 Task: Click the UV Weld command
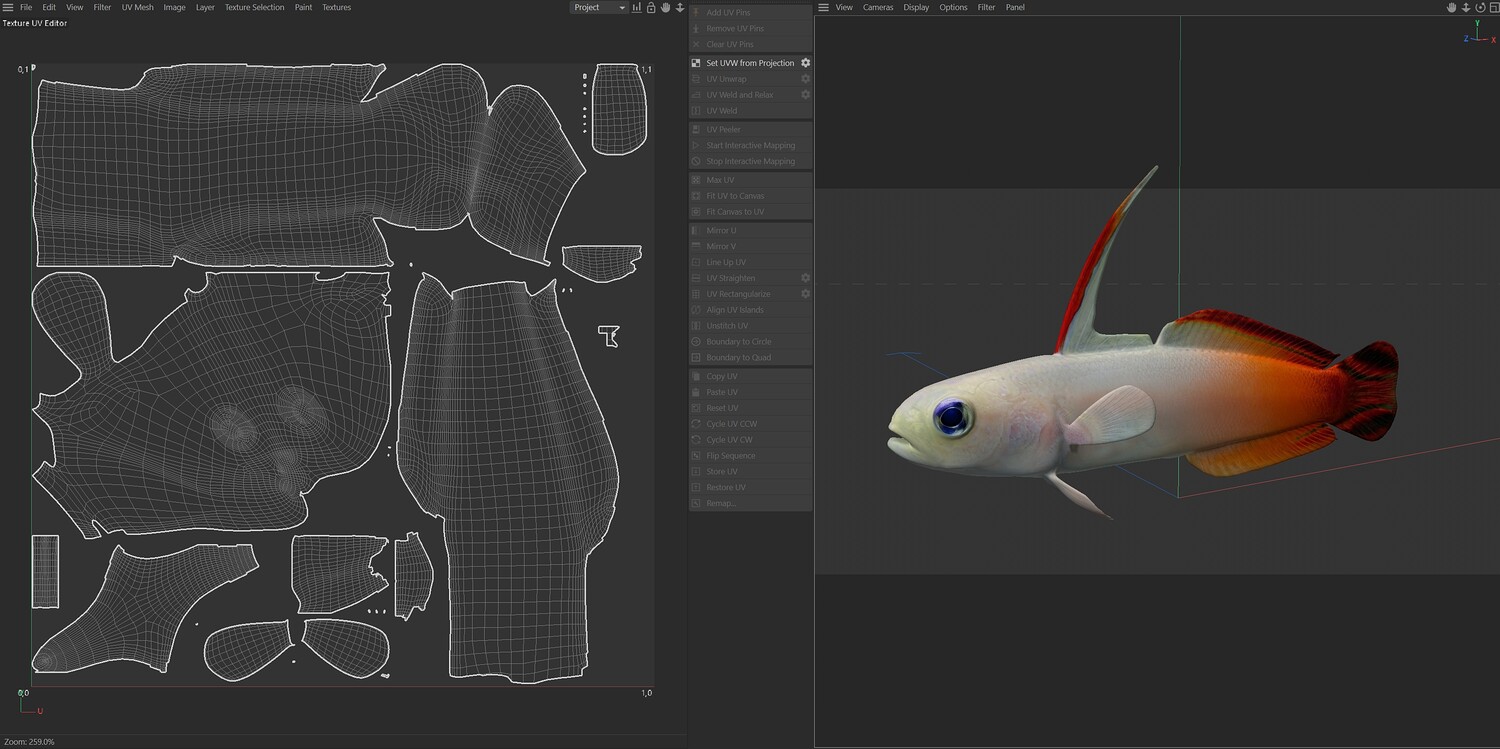tap(750, 111)
